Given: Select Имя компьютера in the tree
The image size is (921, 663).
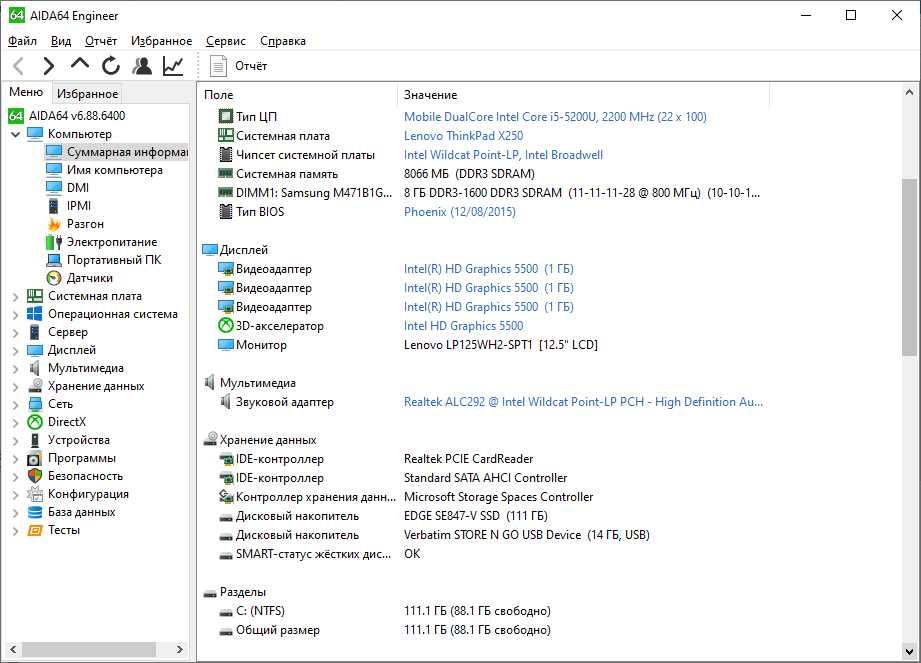Looking at the screenshot, I should click(115, 170).
